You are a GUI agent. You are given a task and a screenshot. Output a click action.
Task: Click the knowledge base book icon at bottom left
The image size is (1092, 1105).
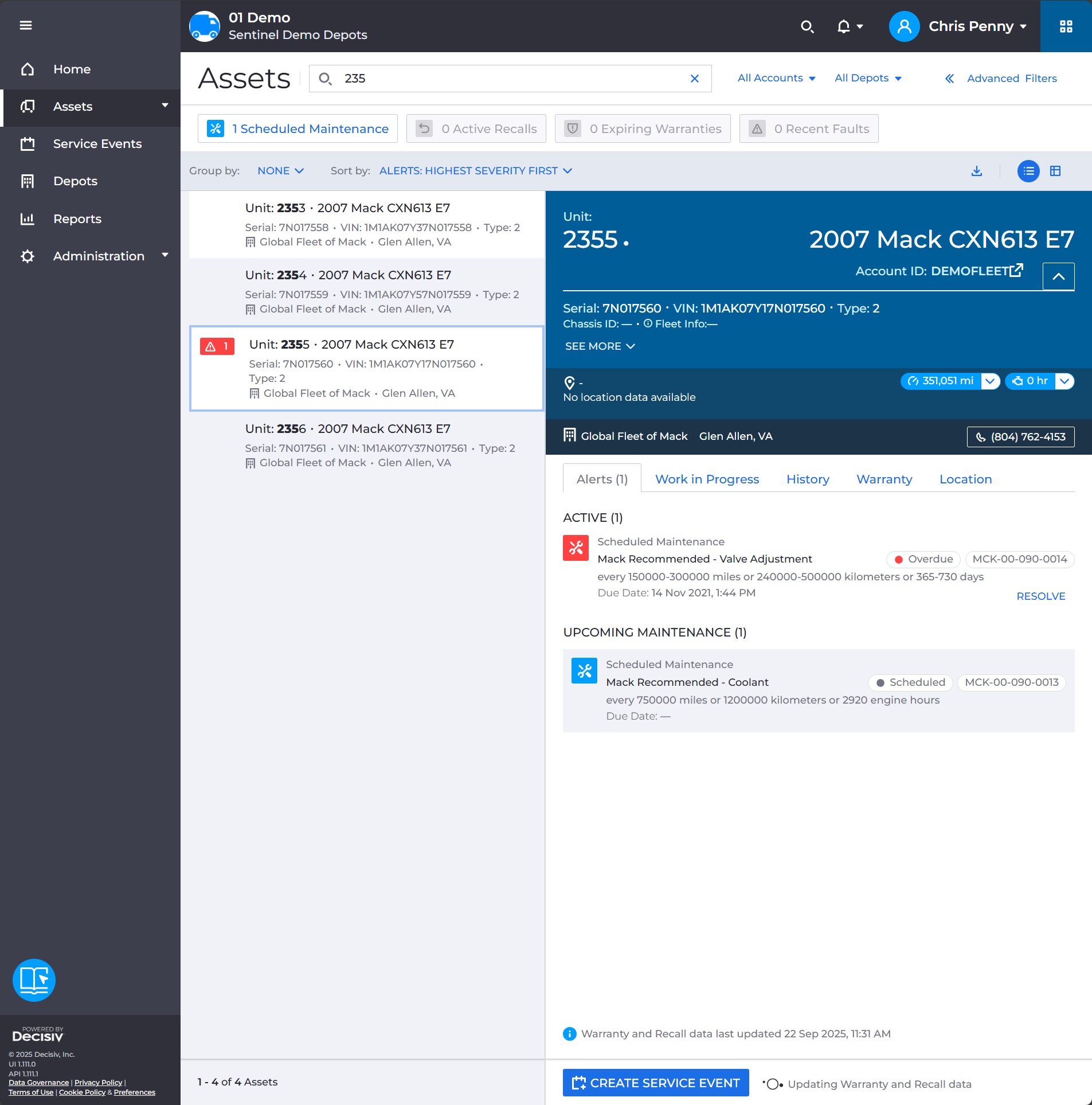point(34,980)
